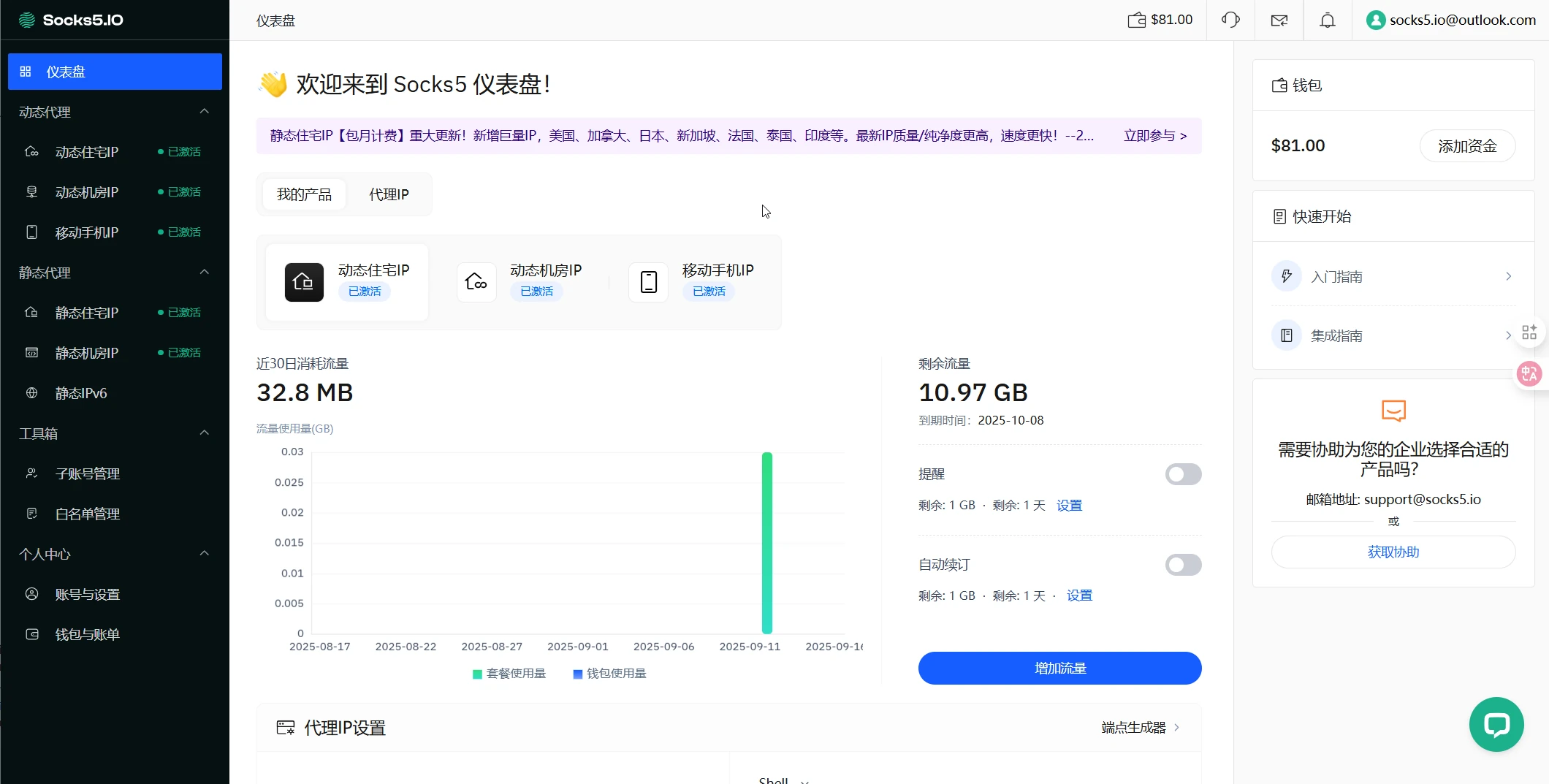Click 账号与设置 menu label
1549x784 pixels.
(x=88, y=595)
